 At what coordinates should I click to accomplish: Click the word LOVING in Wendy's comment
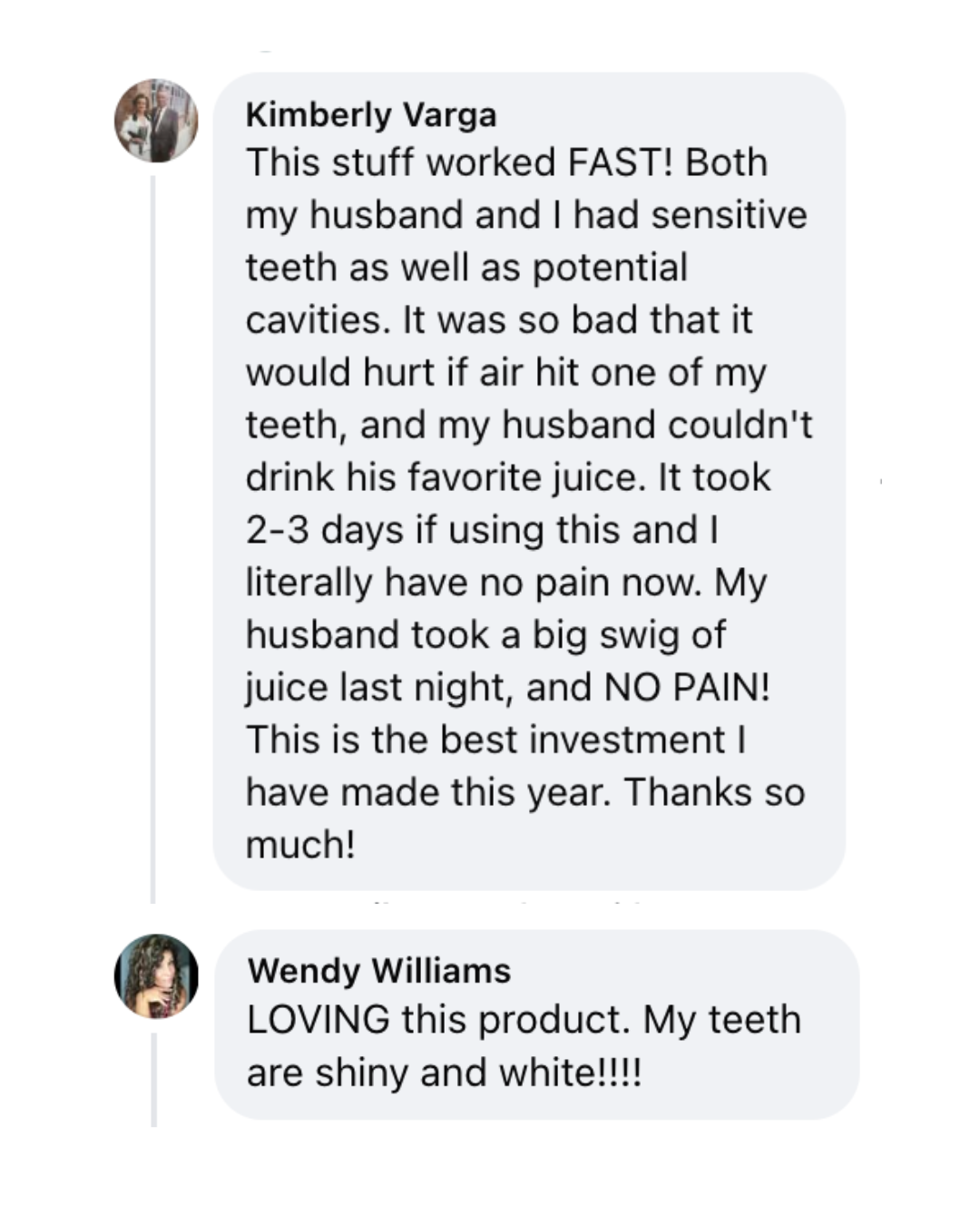pyautogui.click(x=318, y=1019)
